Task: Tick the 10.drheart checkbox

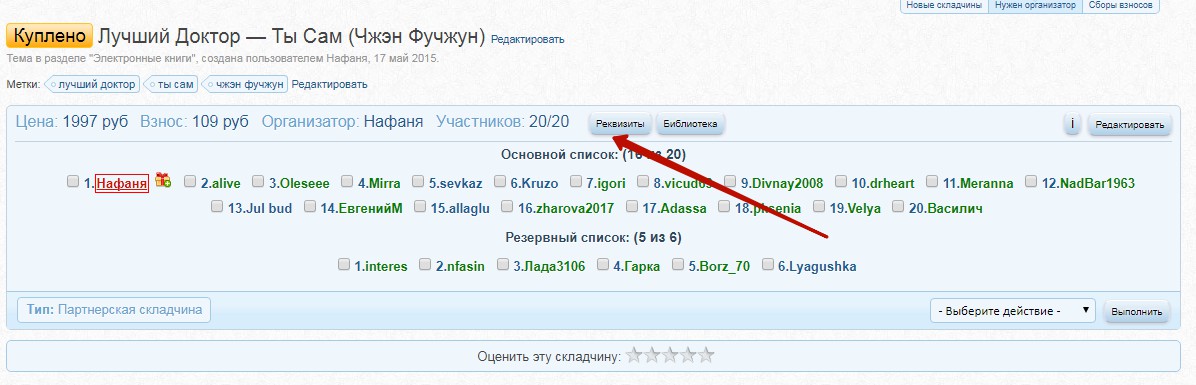Action: pos(841,181)
